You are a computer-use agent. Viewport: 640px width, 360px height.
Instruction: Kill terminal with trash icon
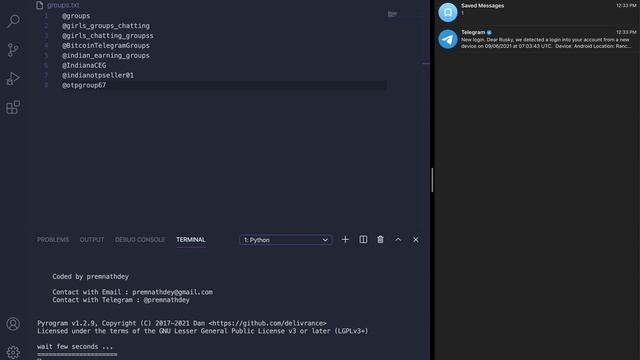coord(380,240)
